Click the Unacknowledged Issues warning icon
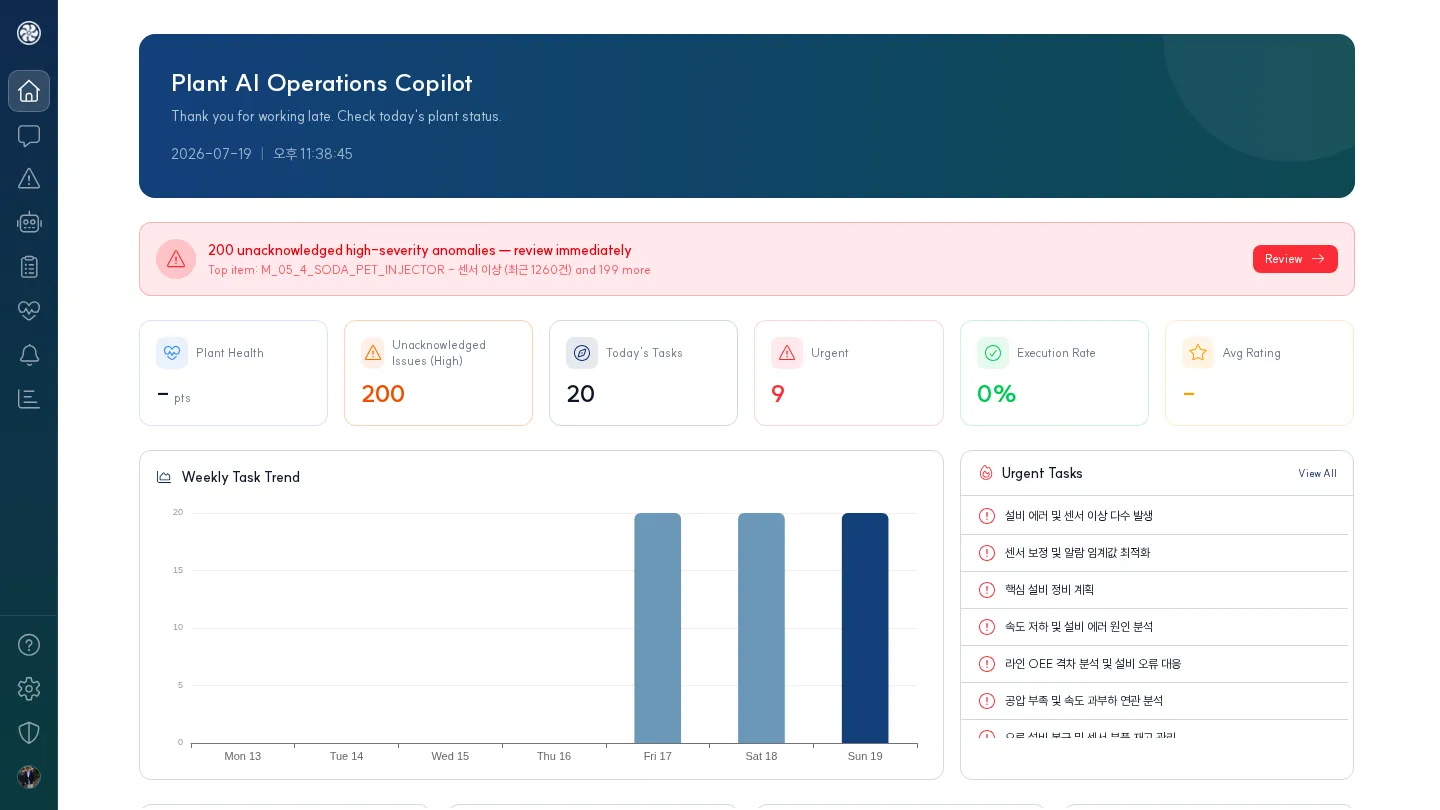Image resolution: width=1440 pixels, height=810 pixels. click(373, 353)
